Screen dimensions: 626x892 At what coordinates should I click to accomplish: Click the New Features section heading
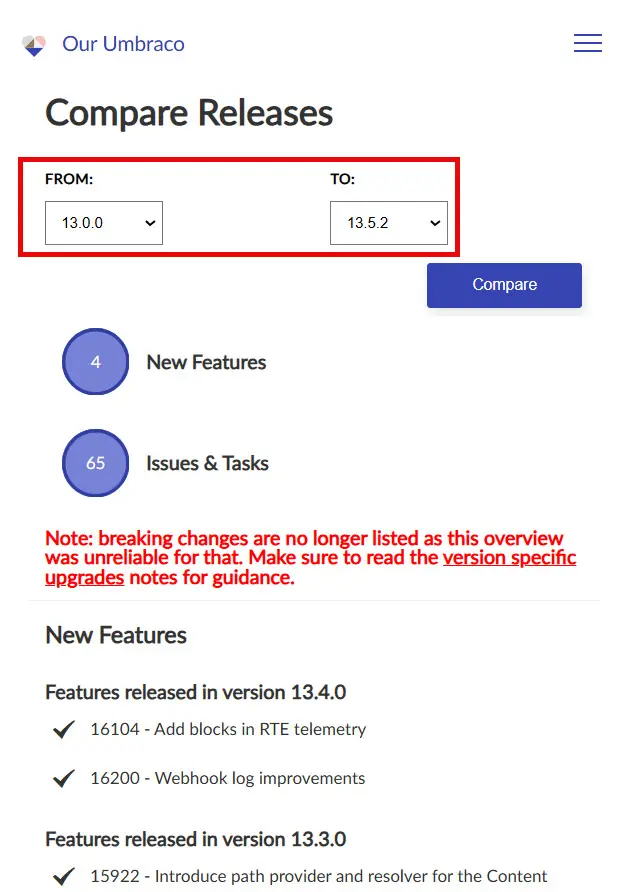click(115, 635)
